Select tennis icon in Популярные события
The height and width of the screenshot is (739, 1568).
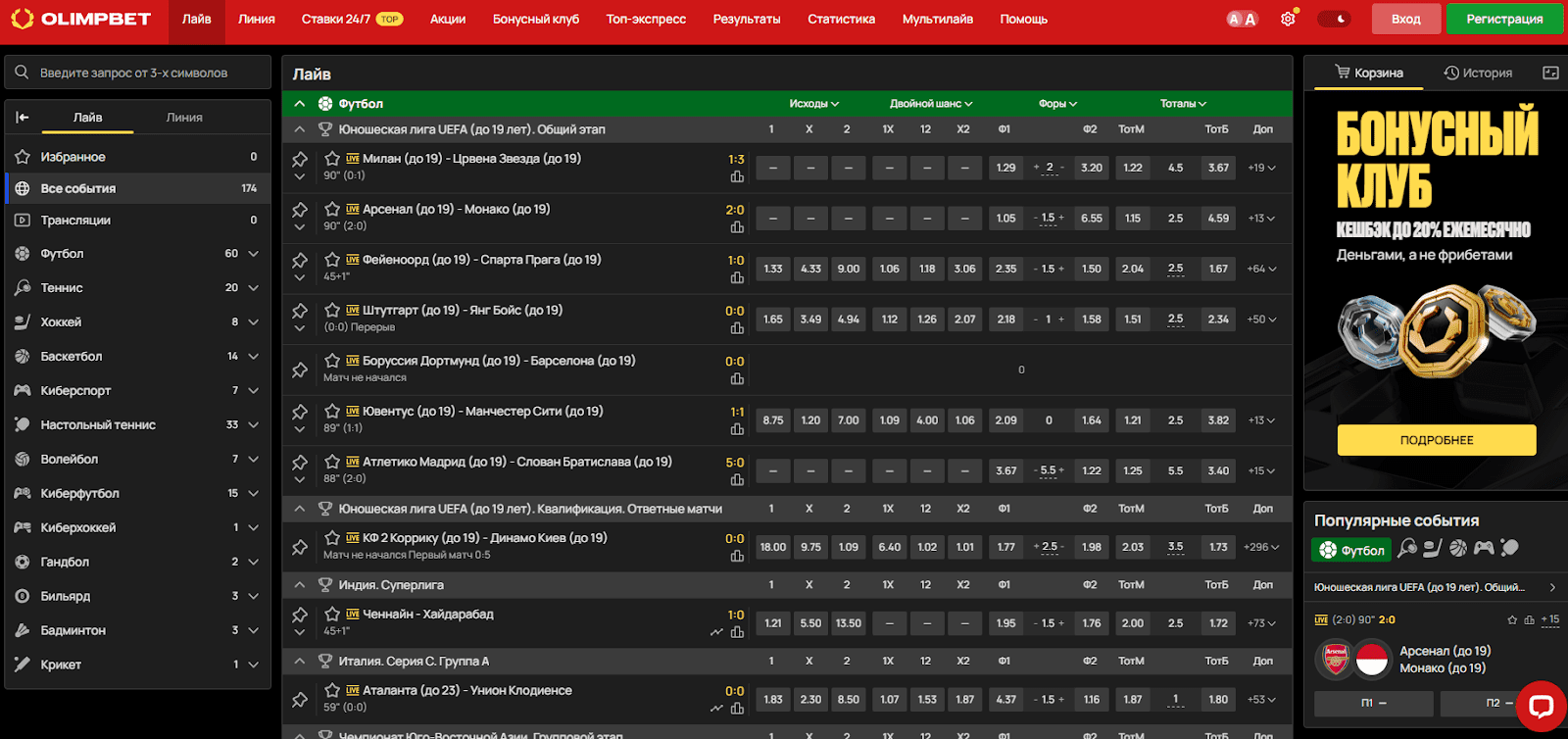pos(1407,548)
